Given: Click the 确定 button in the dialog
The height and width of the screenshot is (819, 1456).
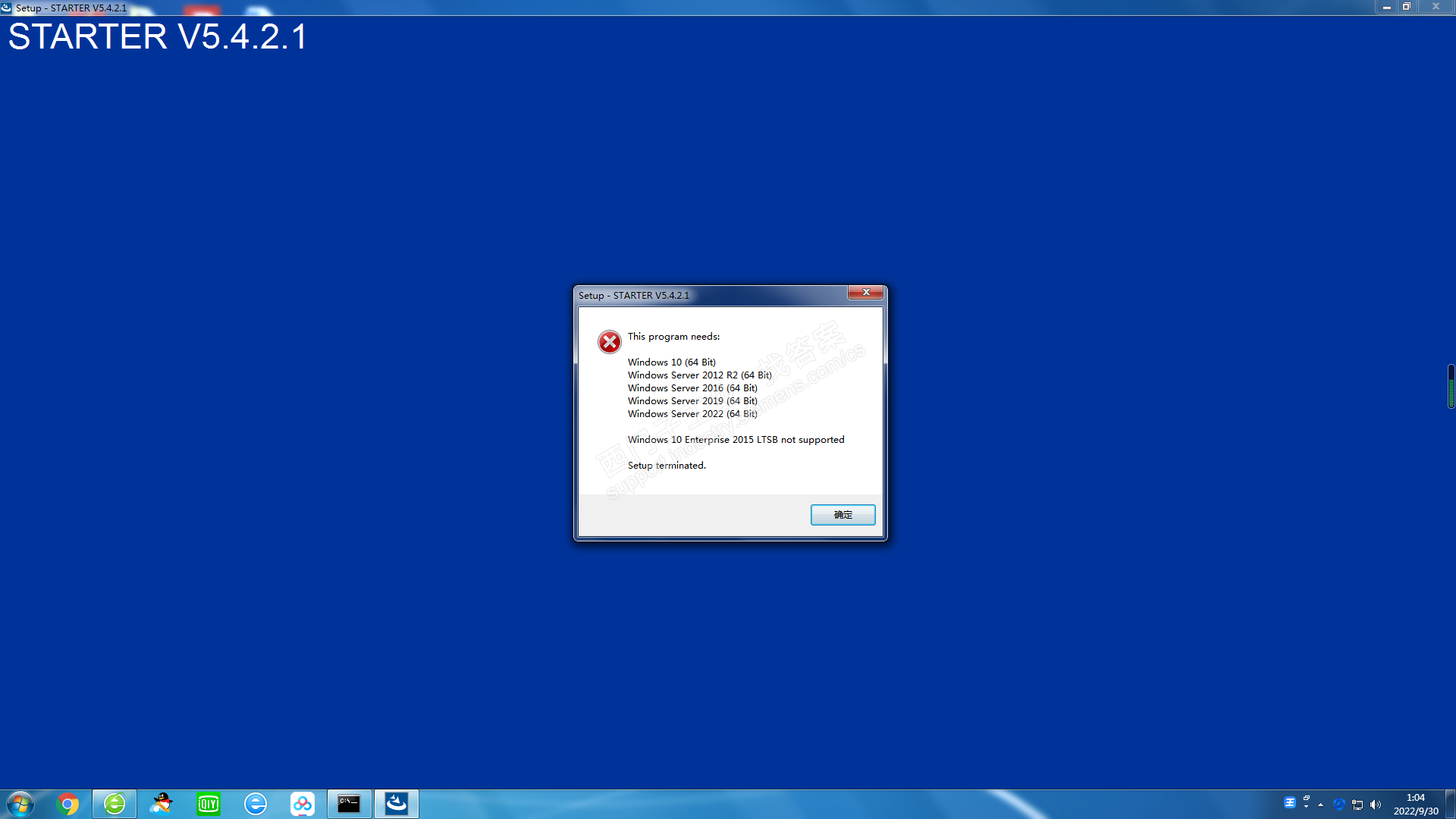Looking at the screenshot, I should pos(843,515).
